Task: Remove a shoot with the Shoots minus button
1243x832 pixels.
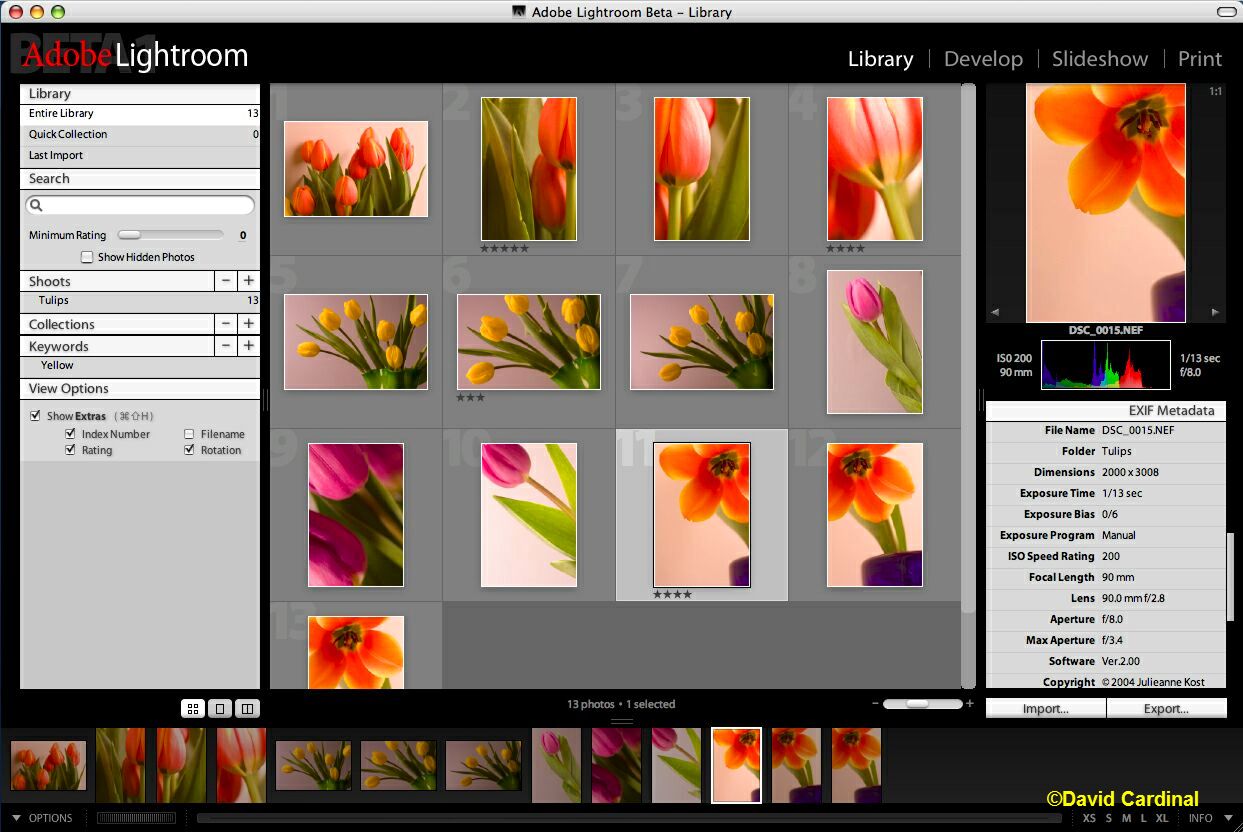Action: pos(227,282)
